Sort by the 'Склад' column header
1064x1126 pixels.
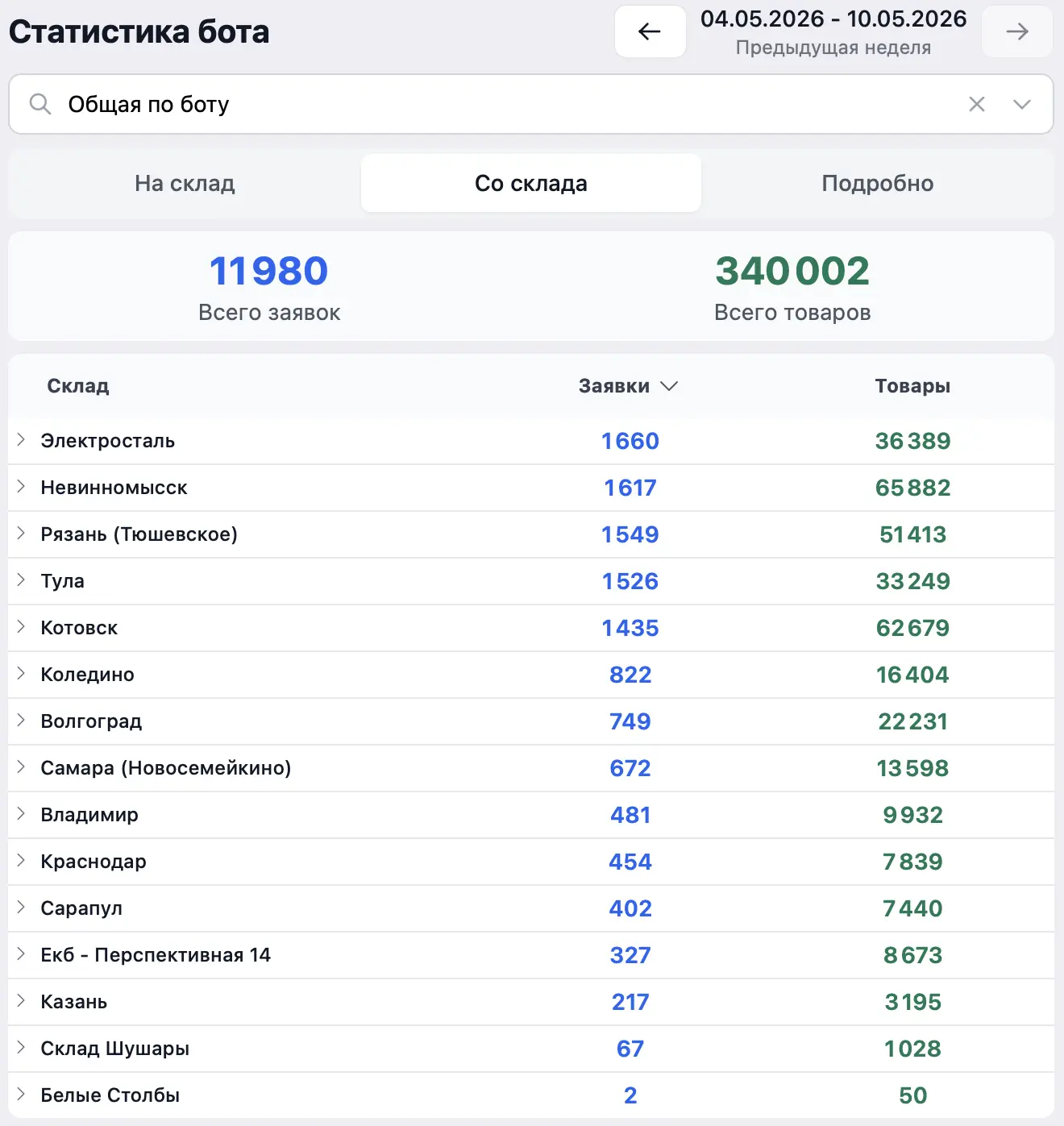point(78,386)
